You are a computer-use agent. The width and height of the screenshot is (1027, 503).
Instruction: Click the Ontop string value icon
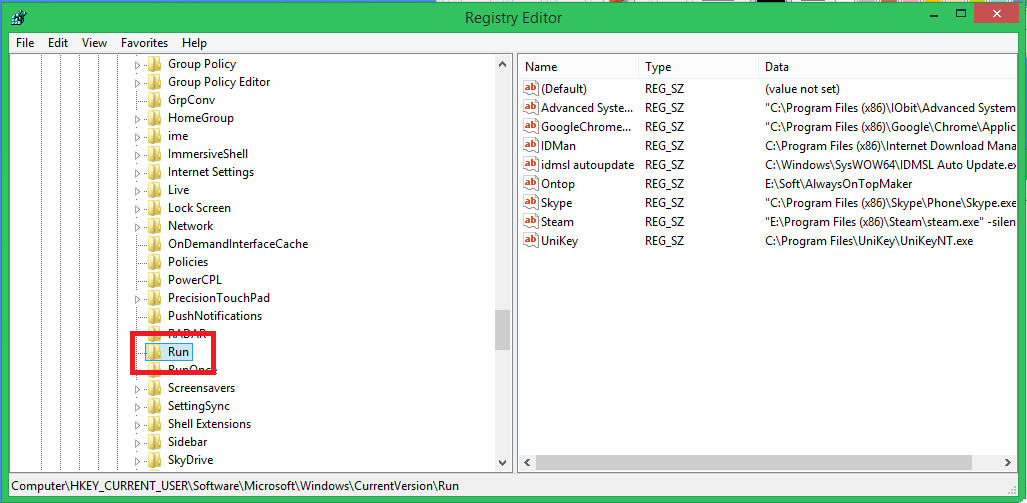coord(531,183)
